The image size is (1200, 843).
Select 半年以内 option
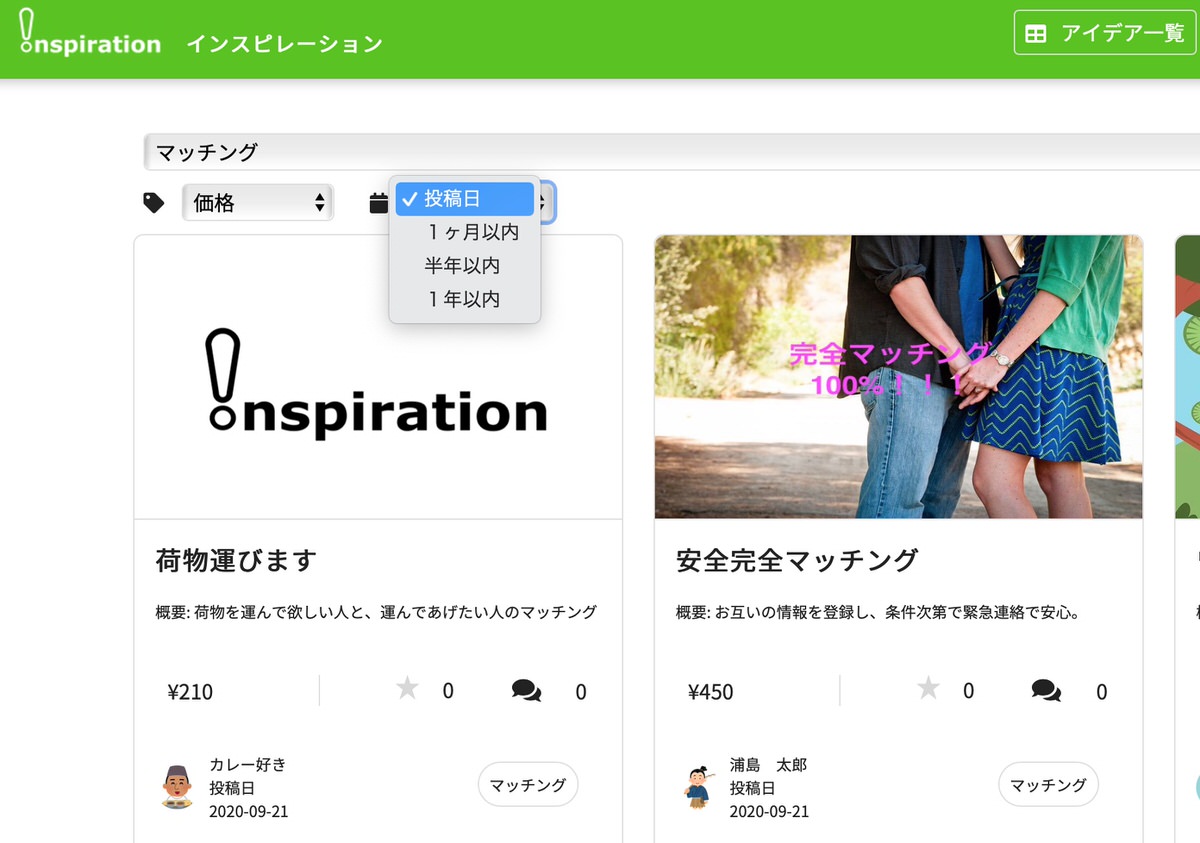[x=465, y=266]
